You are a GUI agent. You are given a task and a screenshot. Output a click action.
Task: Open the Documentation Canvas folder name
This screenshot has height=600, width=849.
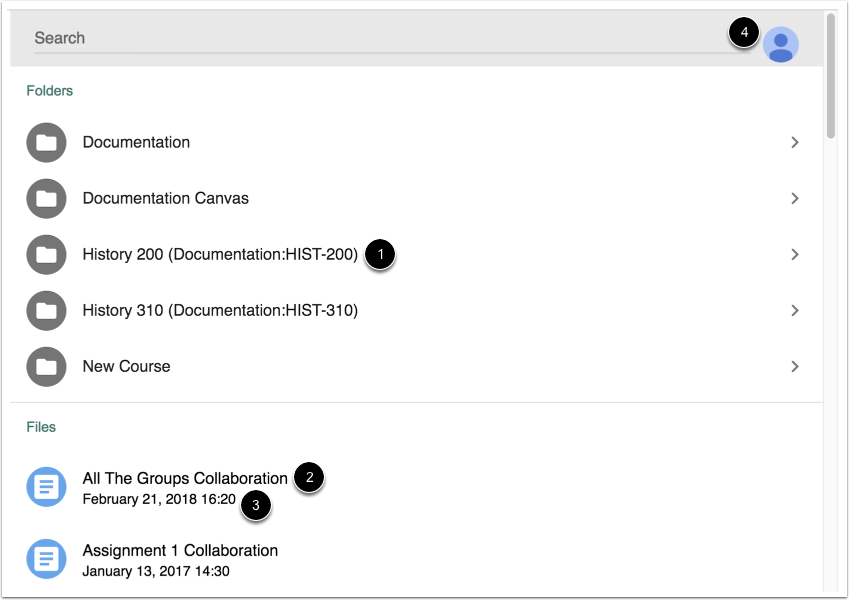tap(165, 199)
